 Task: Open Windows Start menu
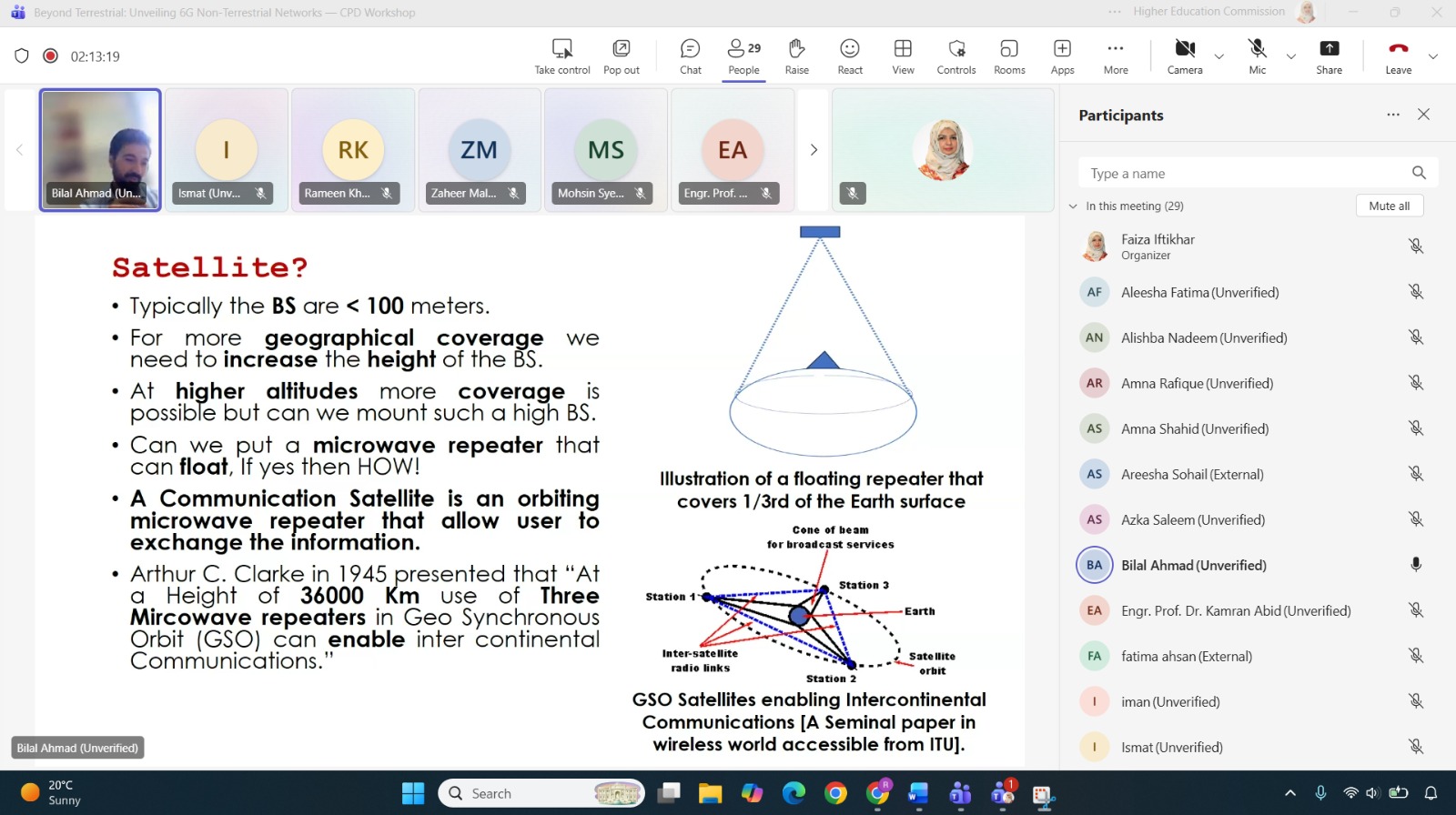[x=413, y=793]
